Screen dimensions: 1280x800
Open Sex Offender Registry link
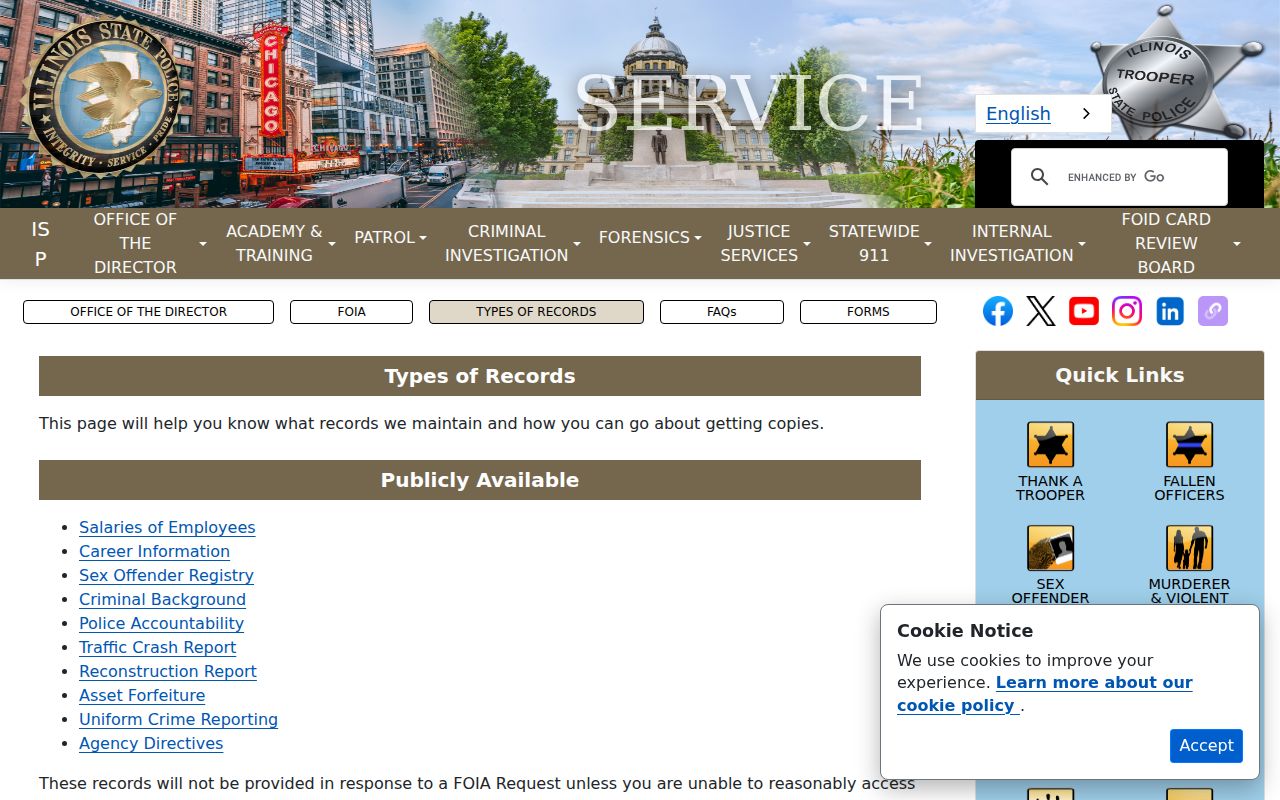[x=166, y=576]
